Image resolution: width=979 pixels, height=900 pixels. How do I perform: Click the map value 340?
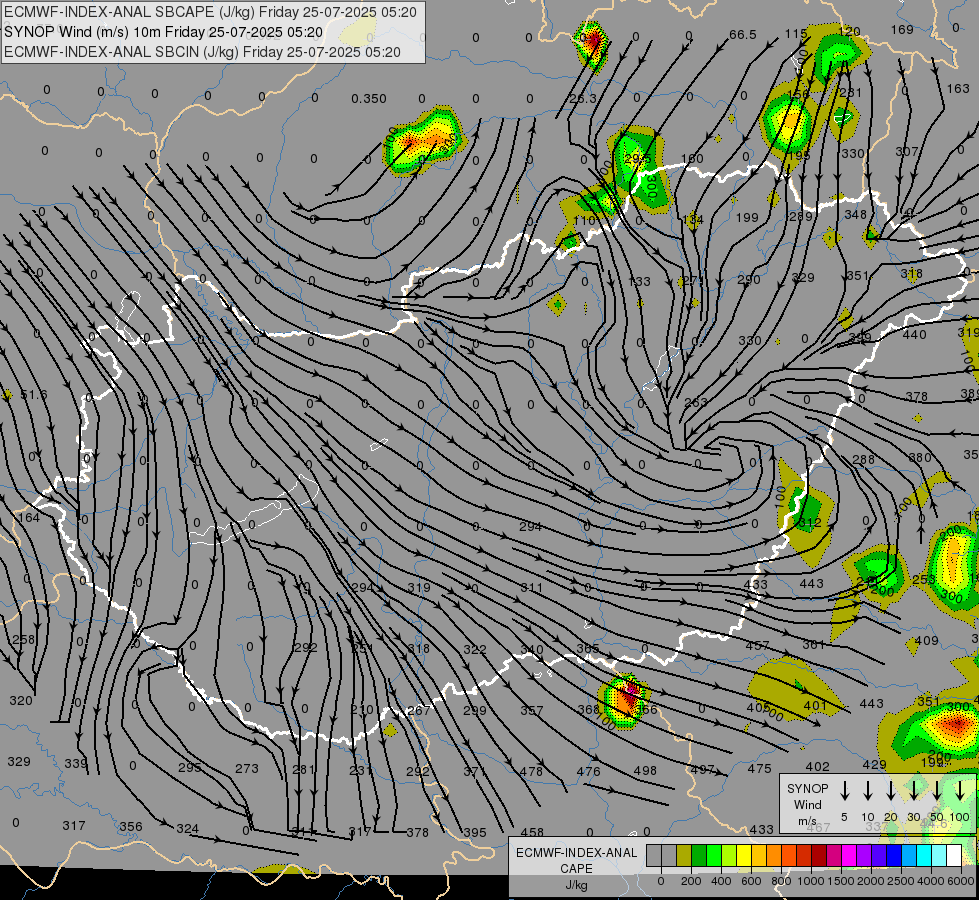coord(531,650)
